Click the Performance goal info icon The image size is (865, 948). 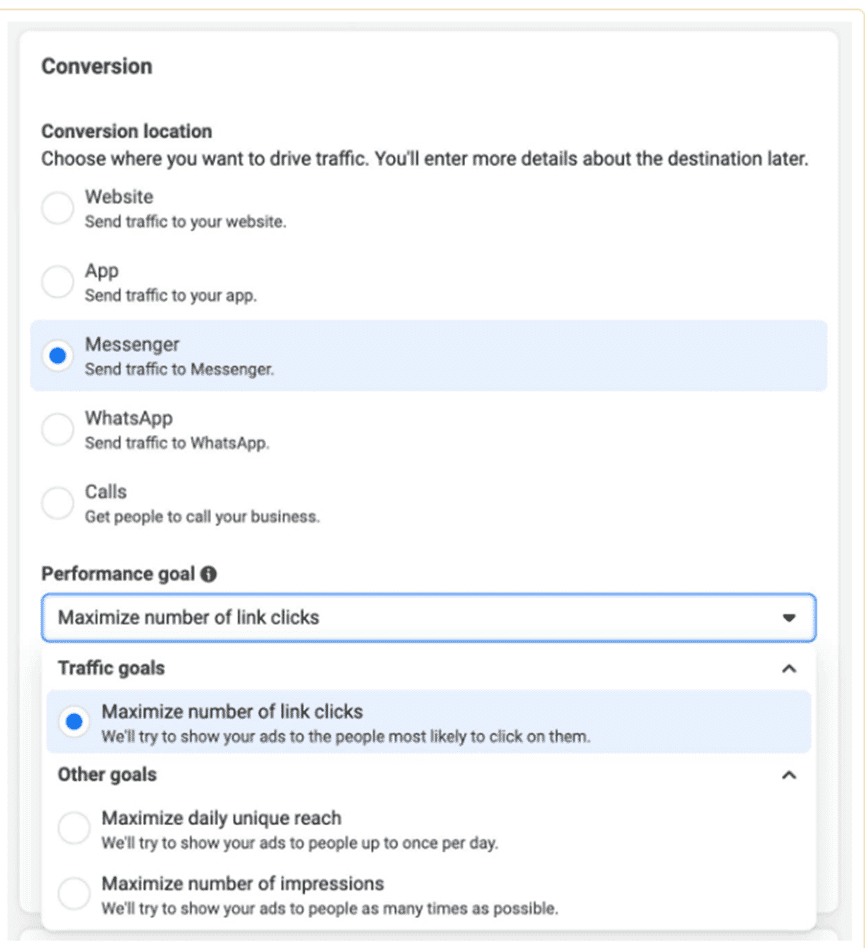(208, 574)
